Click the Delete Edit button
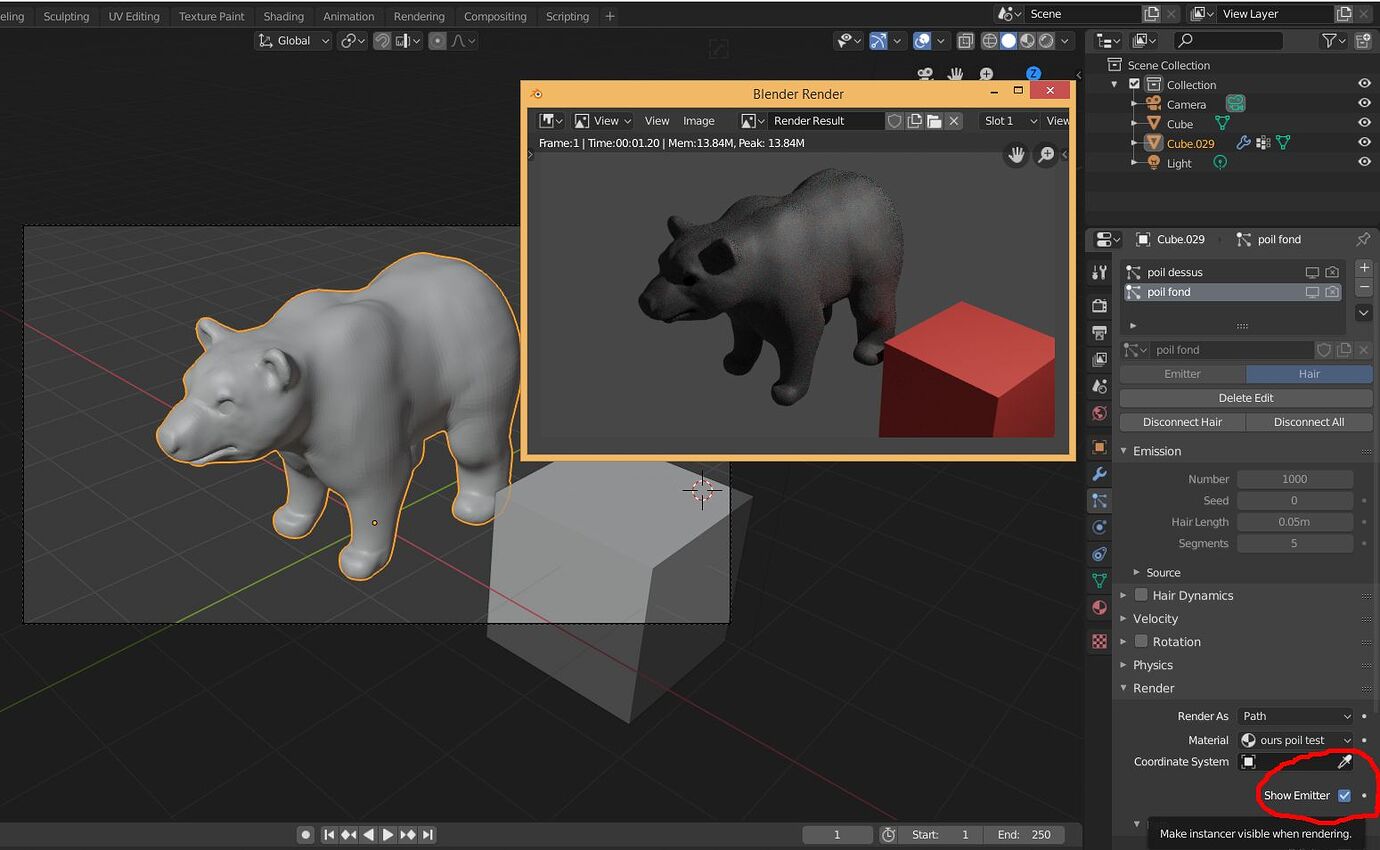This screenshot has height=850, width=1380. (1246, 398)
